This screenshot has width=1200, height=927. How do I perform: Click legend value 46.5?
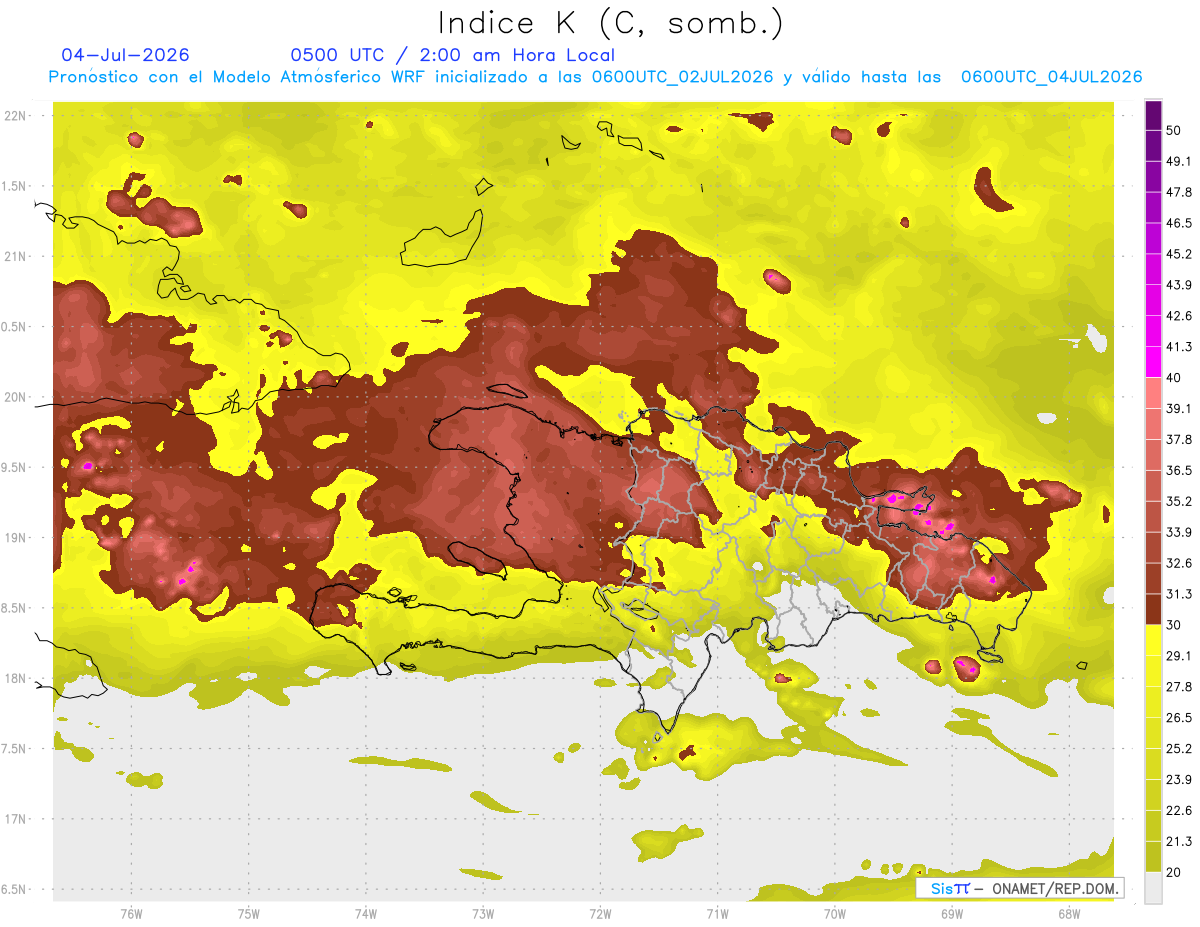pyautogui.click(x=1179, y=223)
